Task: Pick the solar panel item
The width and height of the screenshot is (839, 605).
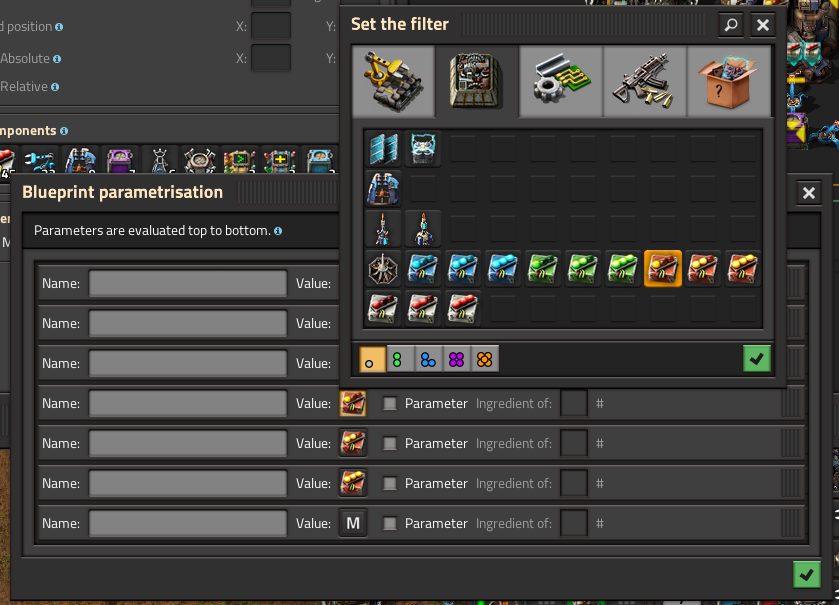Action: point(383,149)
